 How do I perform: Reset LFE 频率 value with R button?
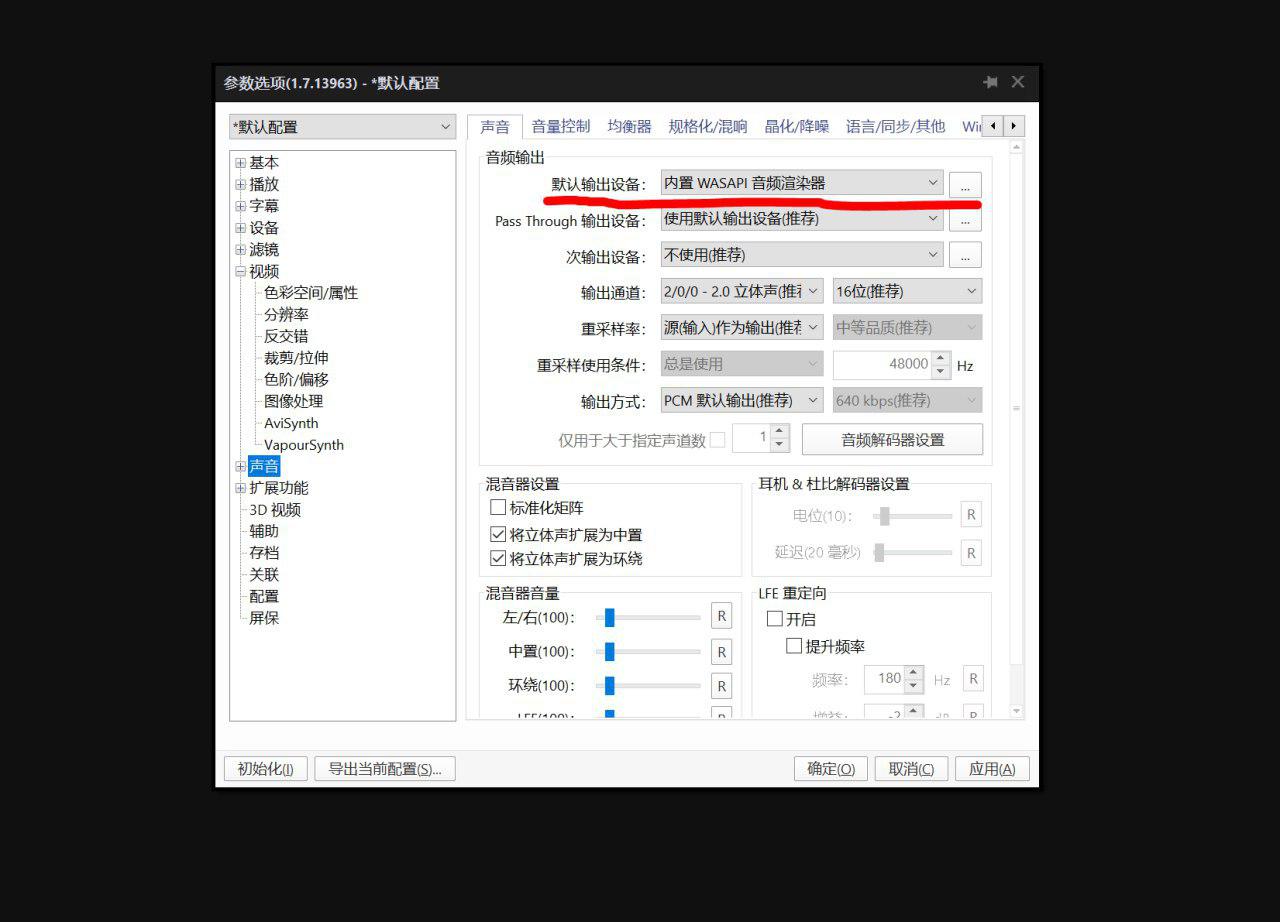tap(972, 678)
